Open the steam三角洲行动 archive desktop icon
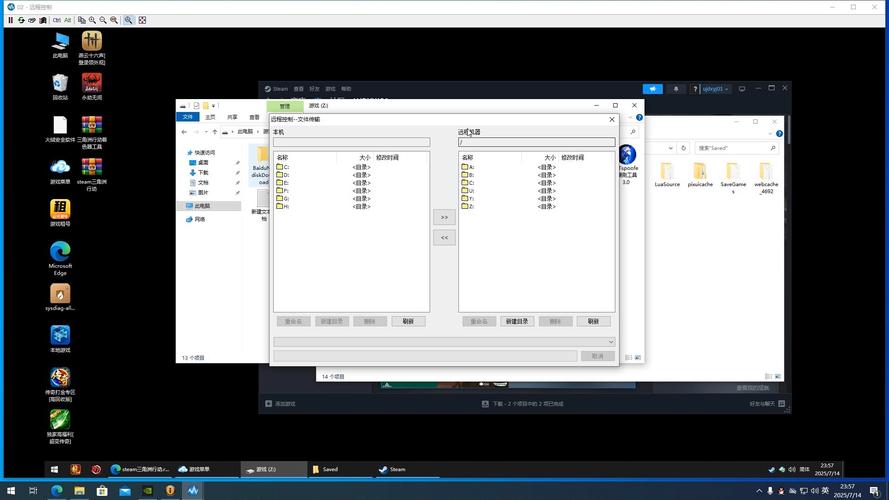 pos(91,174)
